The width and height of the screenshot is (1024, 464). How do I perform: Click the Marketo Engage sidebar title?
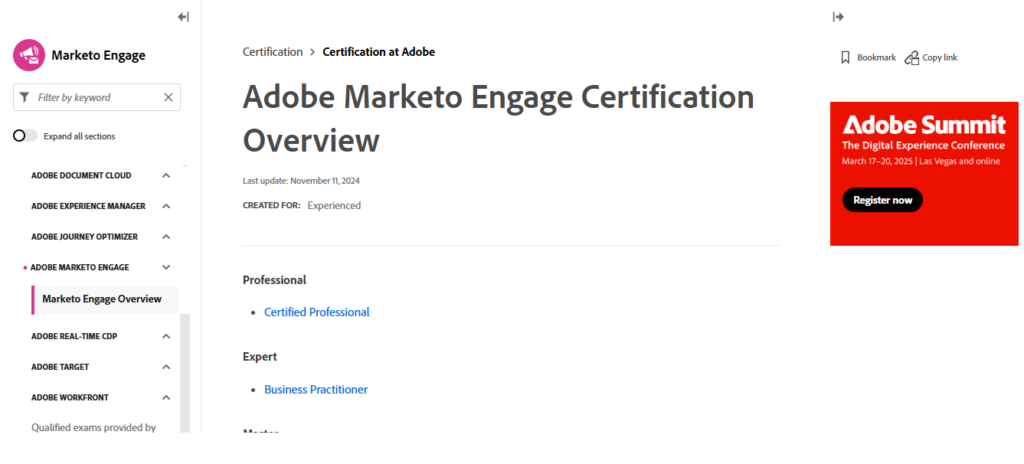[x=98, y=56]
